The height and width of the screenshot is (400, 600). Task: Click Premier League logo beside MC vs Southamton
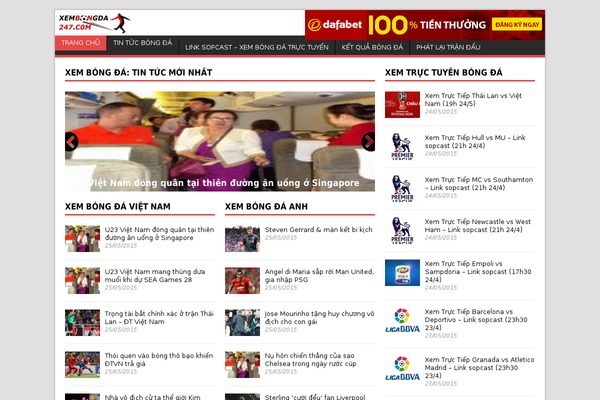(402, 189)
